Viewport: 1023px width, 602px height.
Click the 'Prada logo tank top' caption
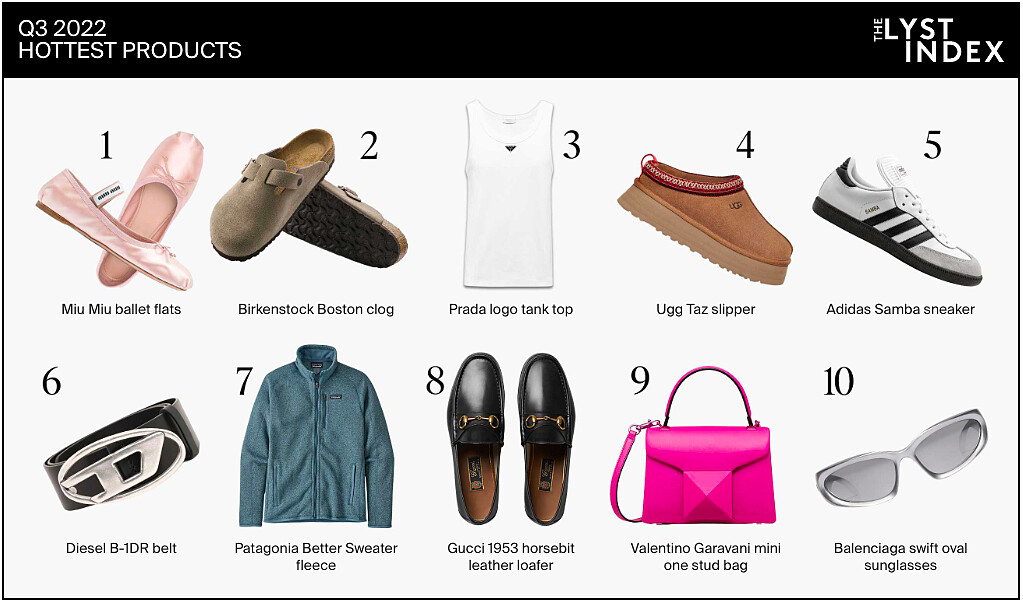coord(511,309)
